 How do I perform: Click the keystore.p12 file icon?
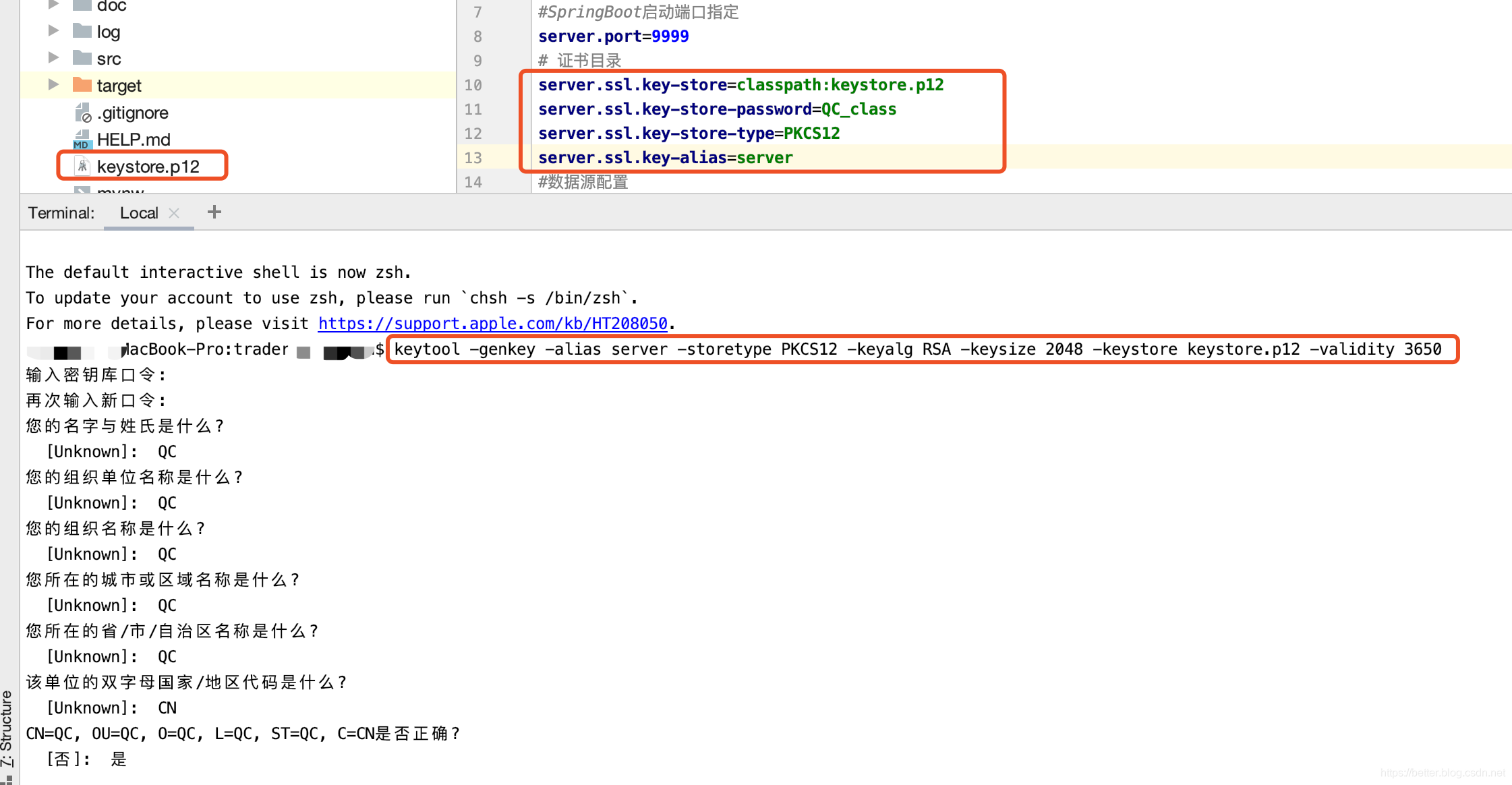click(x=82, y=166)
